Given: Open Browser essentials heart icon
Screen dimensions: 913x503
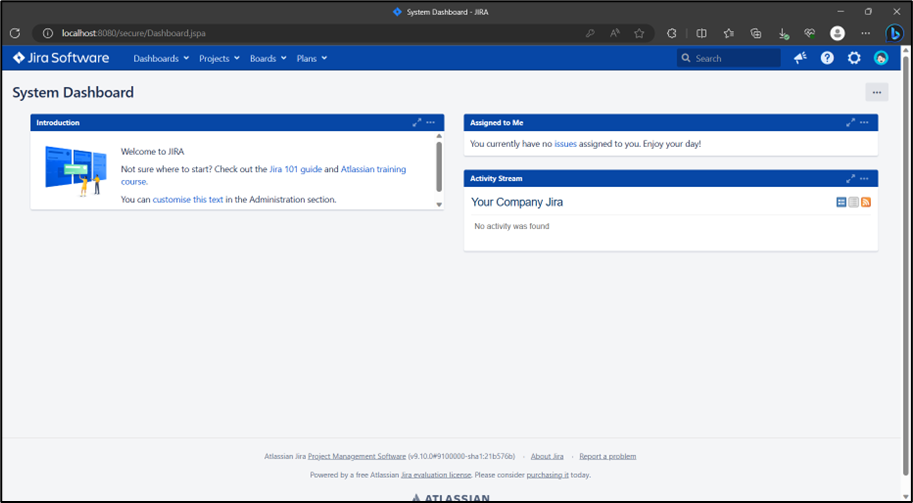Looking at the screenshot, I should pos(810,33).
